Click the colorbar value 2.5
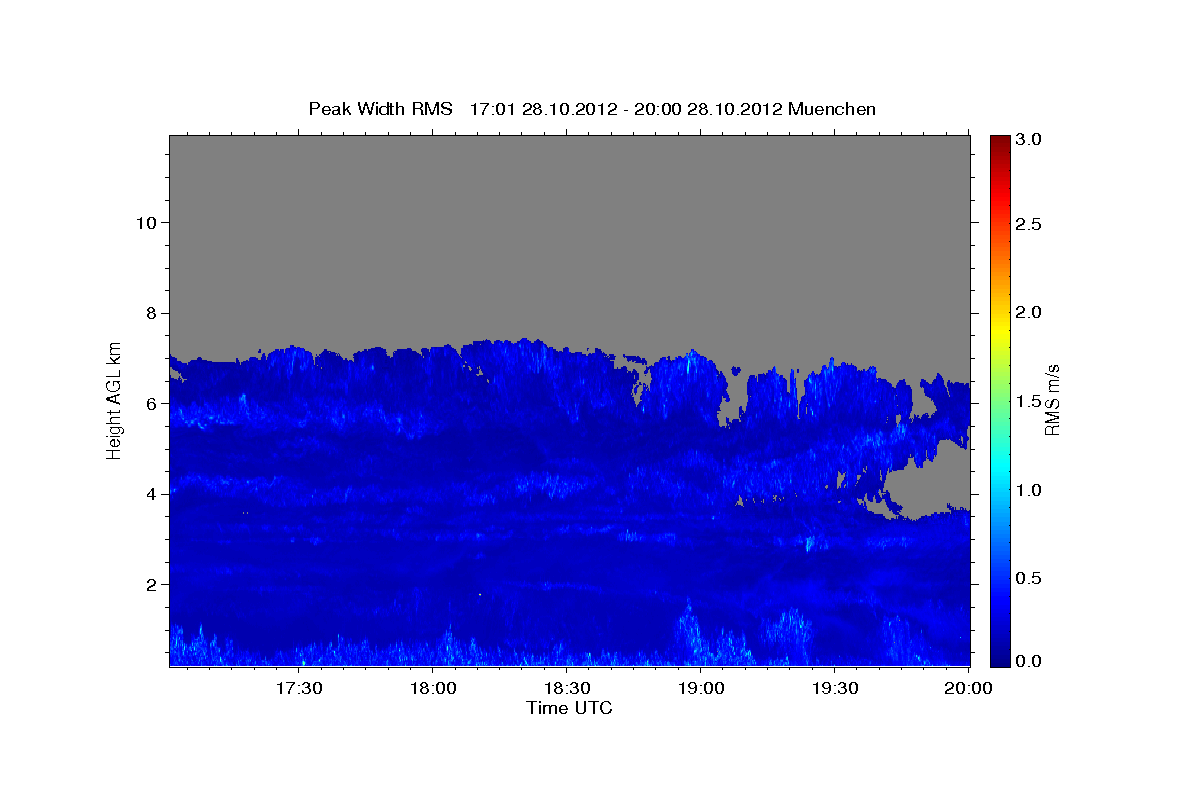Image resolution: width=1200 pixels, height=800 pixels. 1029,224
